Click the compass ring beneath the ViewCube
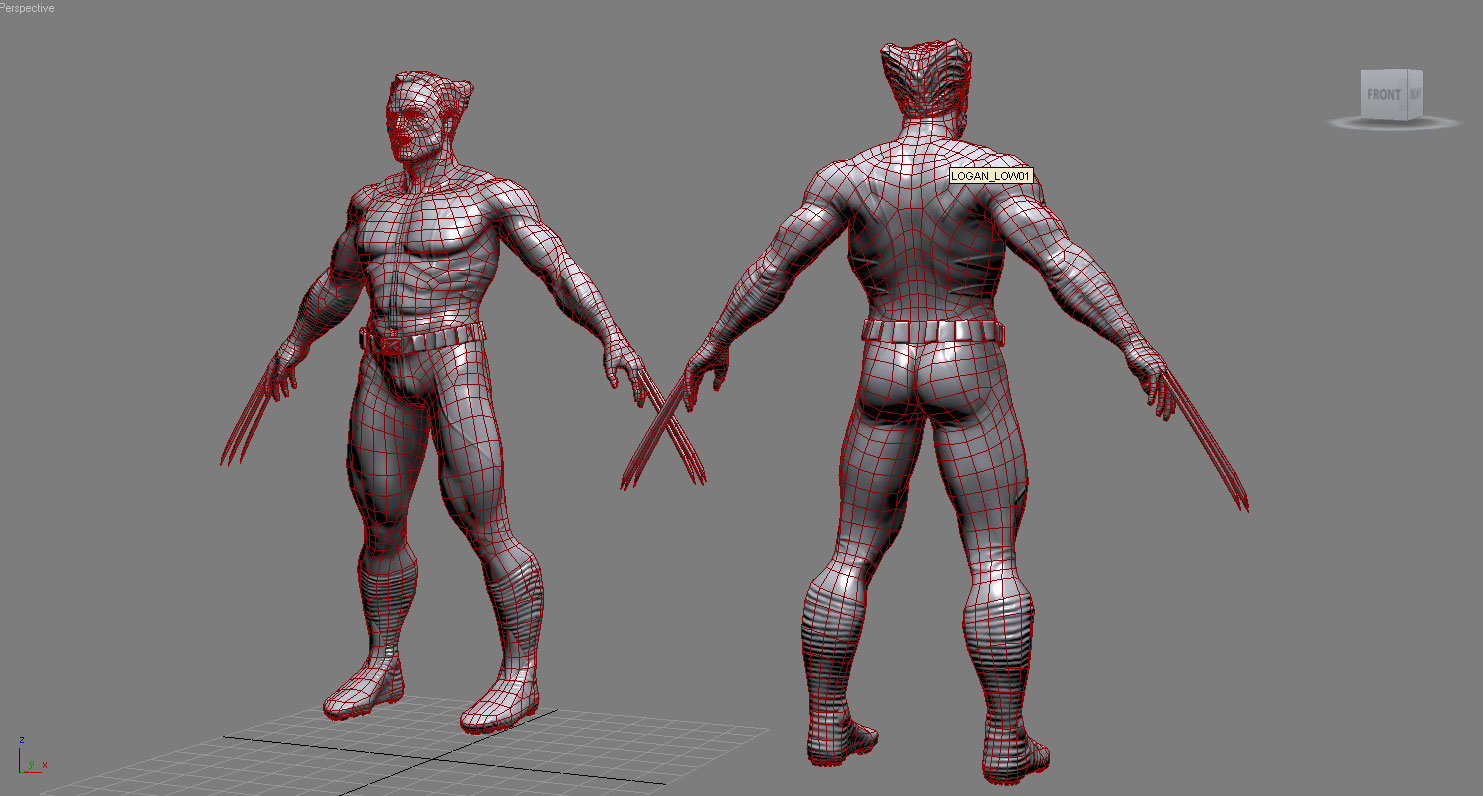1483x796 pixels. pos(1393,123)
